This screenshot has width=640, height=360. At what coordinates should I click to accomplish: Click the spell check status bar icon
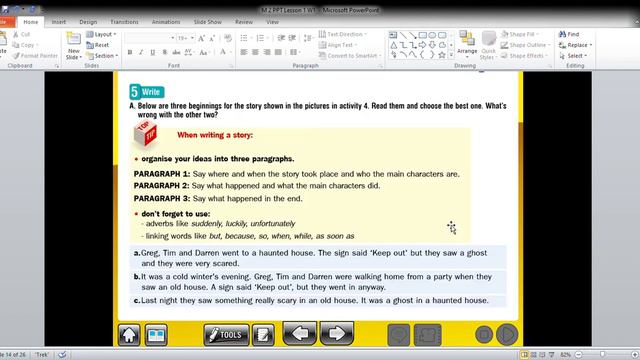tap(62, 355)
